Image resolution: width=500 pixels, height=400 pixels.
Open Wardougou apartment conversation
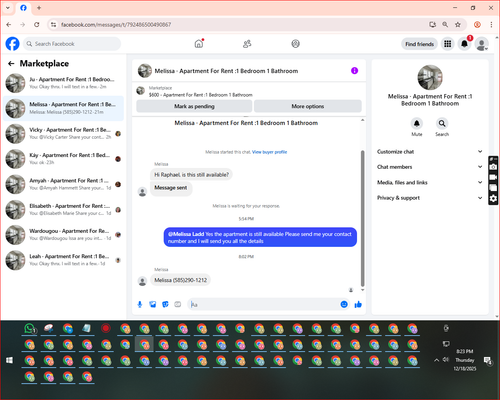click(63, 235)
